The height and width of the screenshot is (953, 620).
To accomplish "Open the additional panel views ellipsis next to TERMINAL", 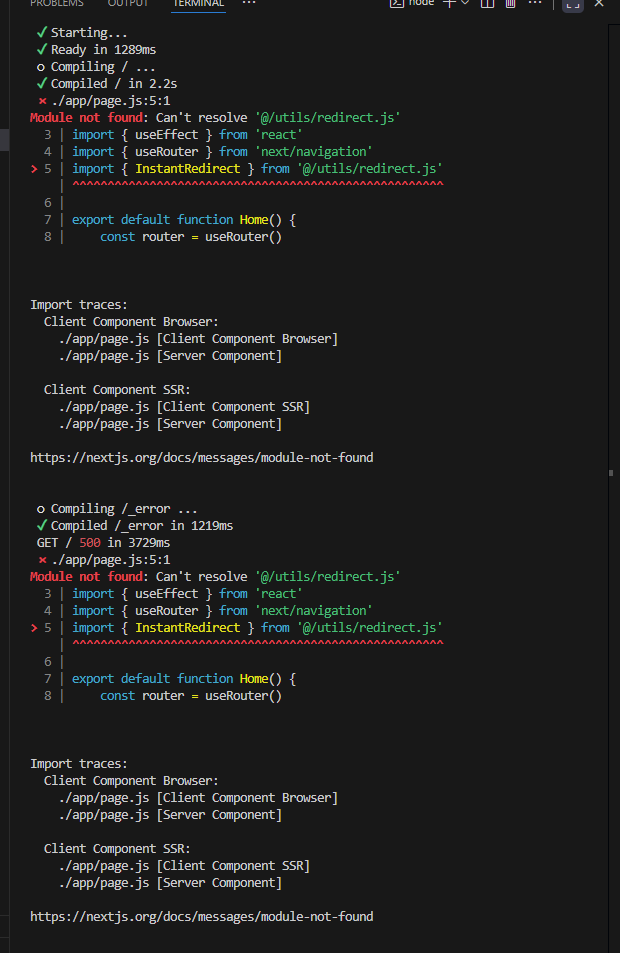I will click(x=249, y=3).
